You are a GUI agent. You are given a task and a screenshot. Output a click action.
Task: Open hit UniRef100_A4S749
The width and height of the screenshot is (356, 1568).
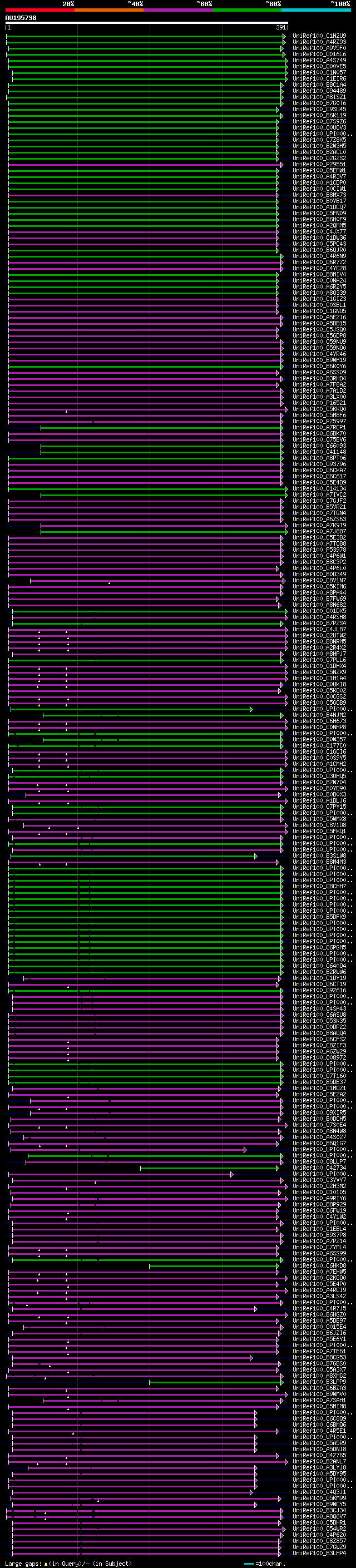[319, 60]
